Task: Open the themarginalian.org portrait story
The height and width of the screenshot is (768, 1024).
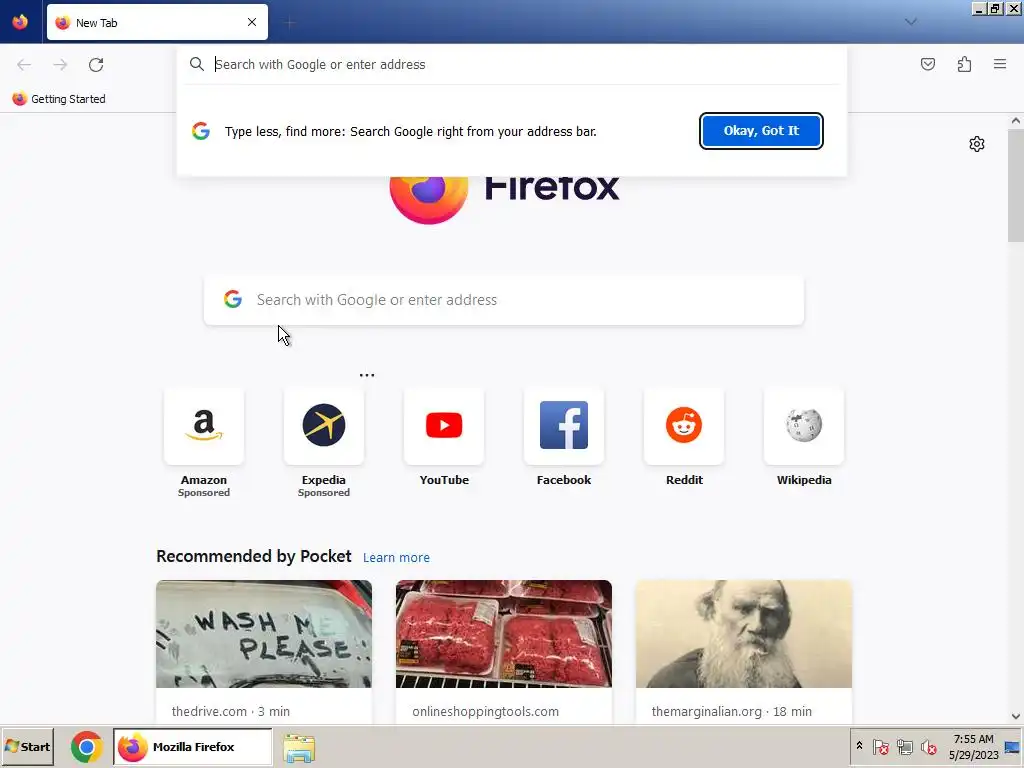Action: click(744, 652)
